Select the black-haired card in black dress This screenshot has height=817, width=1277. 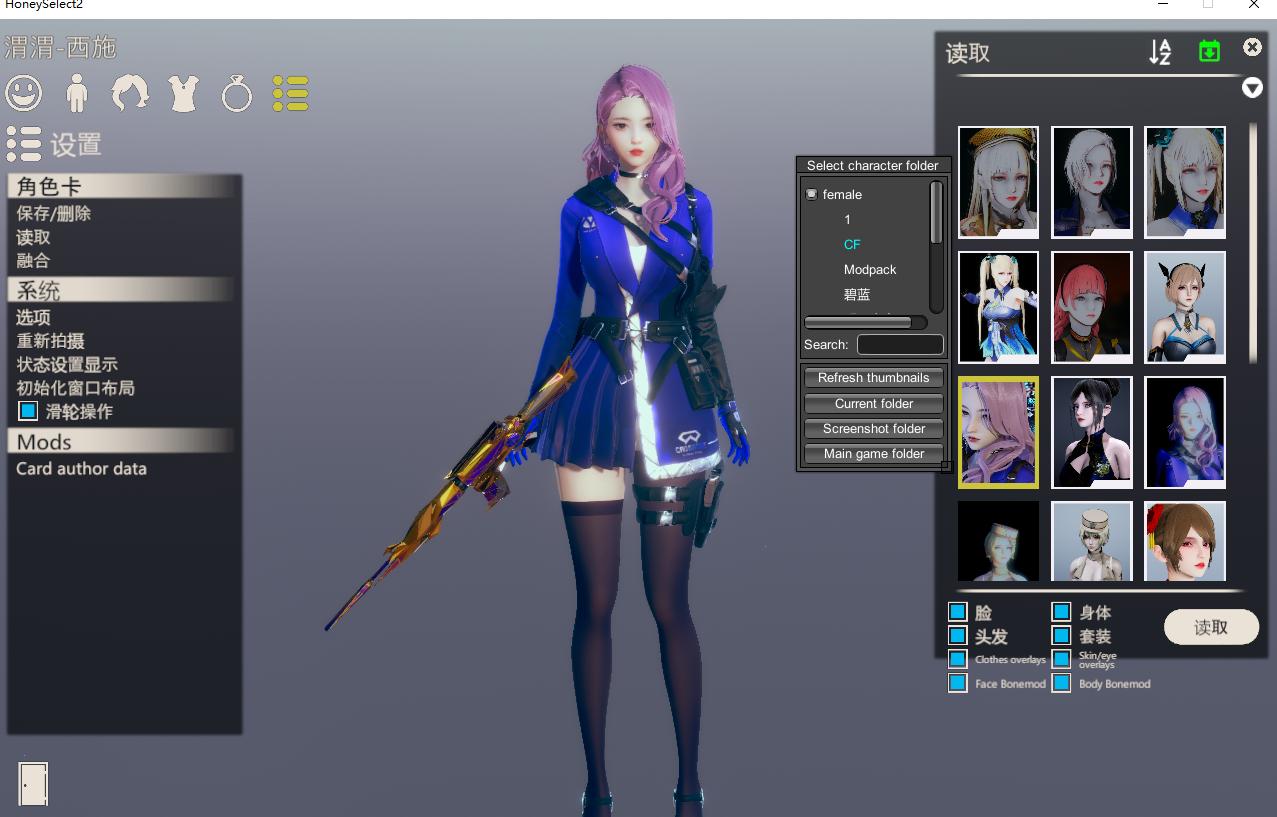1092,432
